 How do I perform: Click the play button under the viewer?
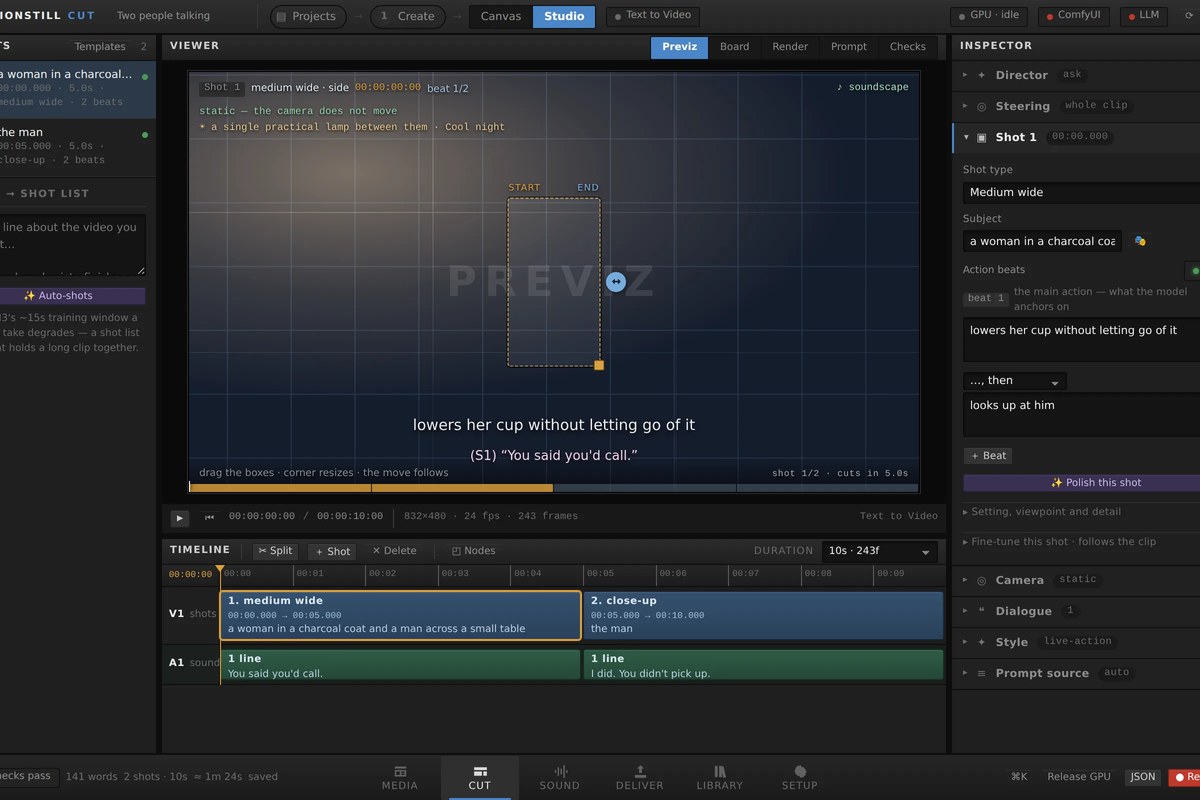[x=180, y=517]
